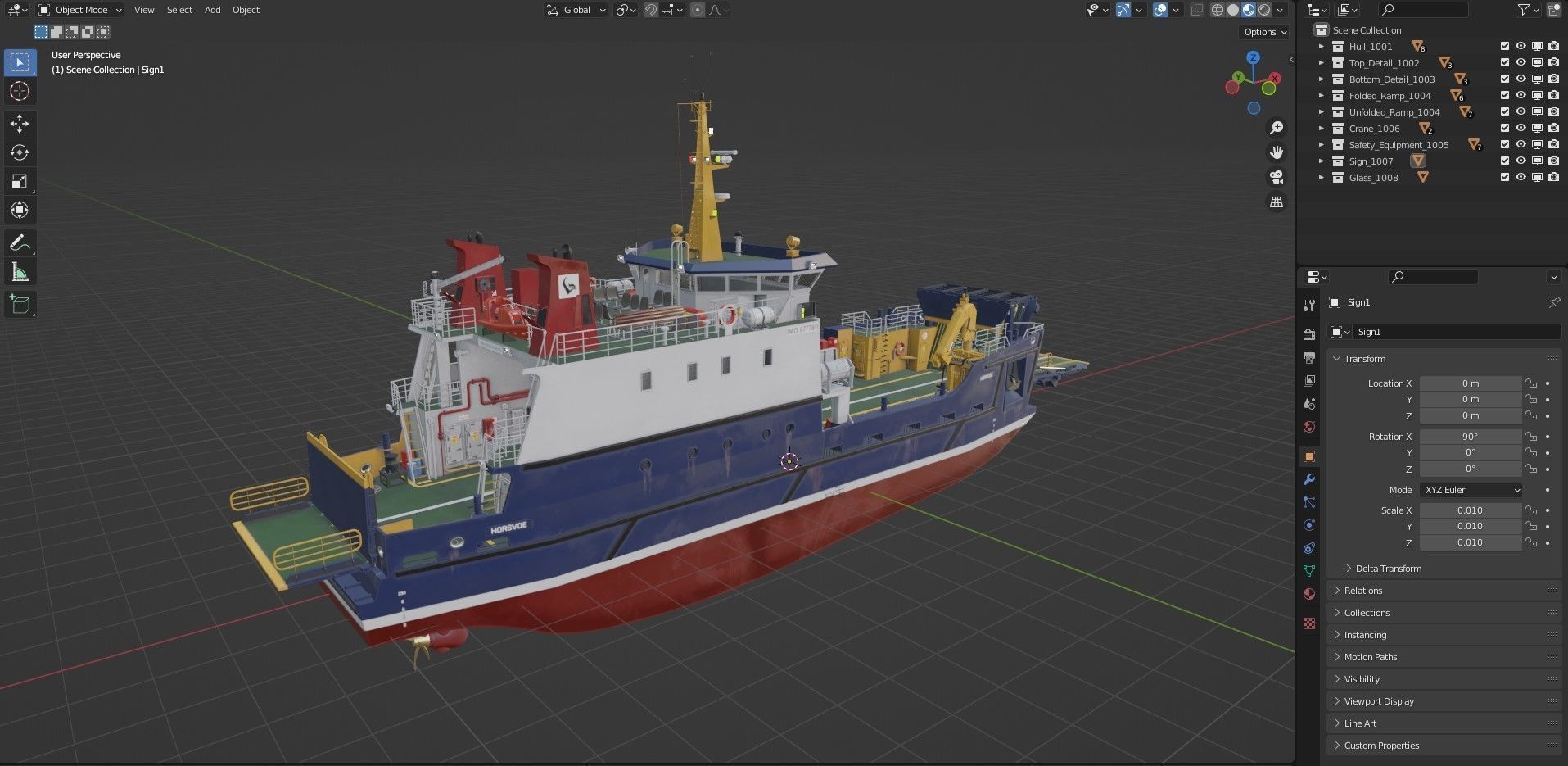Image resolution: width=1568 pixels, height=766 pixels.
Task: Expand the Unfolded_Ramp_1004 collection
Action: [1321, 112]
